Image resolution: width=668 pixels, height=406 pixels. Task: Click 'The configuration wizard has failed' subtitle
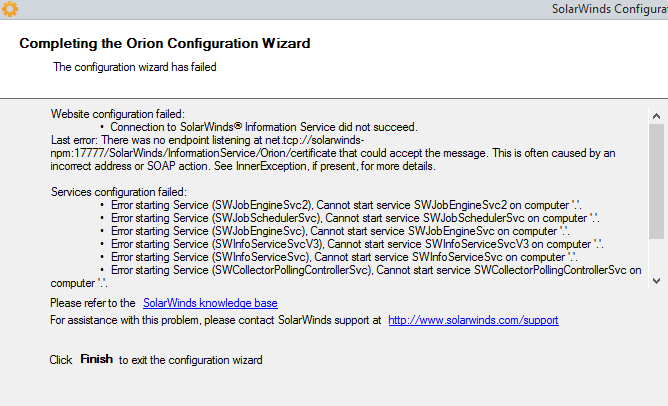(135, 67)
